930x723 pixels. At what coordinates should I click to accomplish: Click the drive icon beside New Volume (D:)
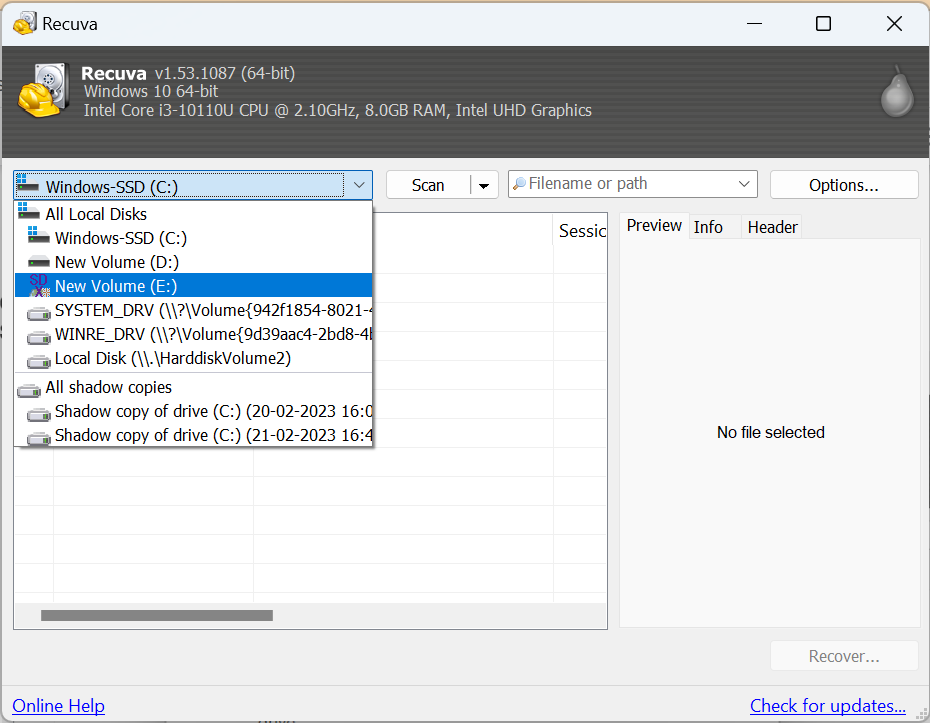(39, 262)
